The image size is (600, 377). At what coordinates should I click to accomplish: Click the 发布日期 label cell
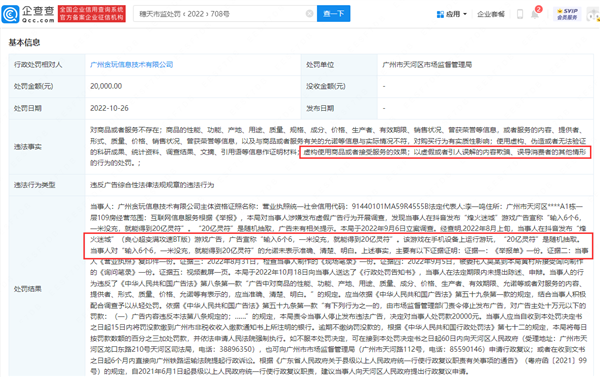339,108
